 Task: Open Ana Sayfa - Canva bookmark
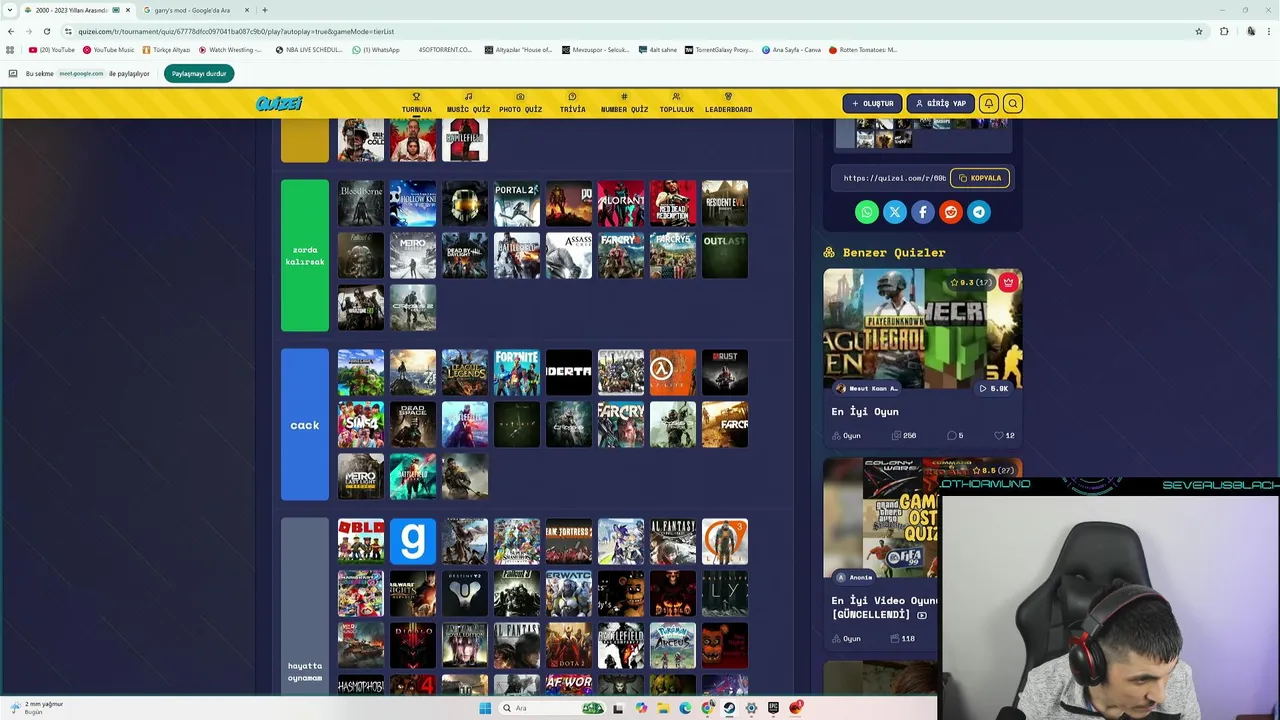tap(791, 49)
